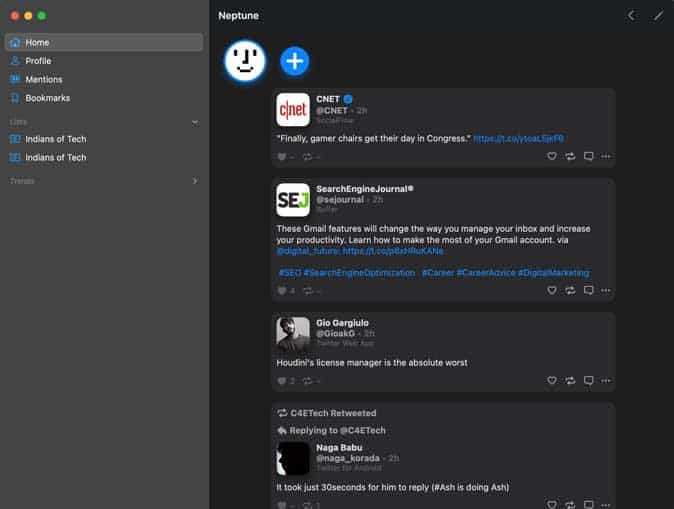Click the Mentions icon in sidebar
The image size is (674, 509).
15,80
